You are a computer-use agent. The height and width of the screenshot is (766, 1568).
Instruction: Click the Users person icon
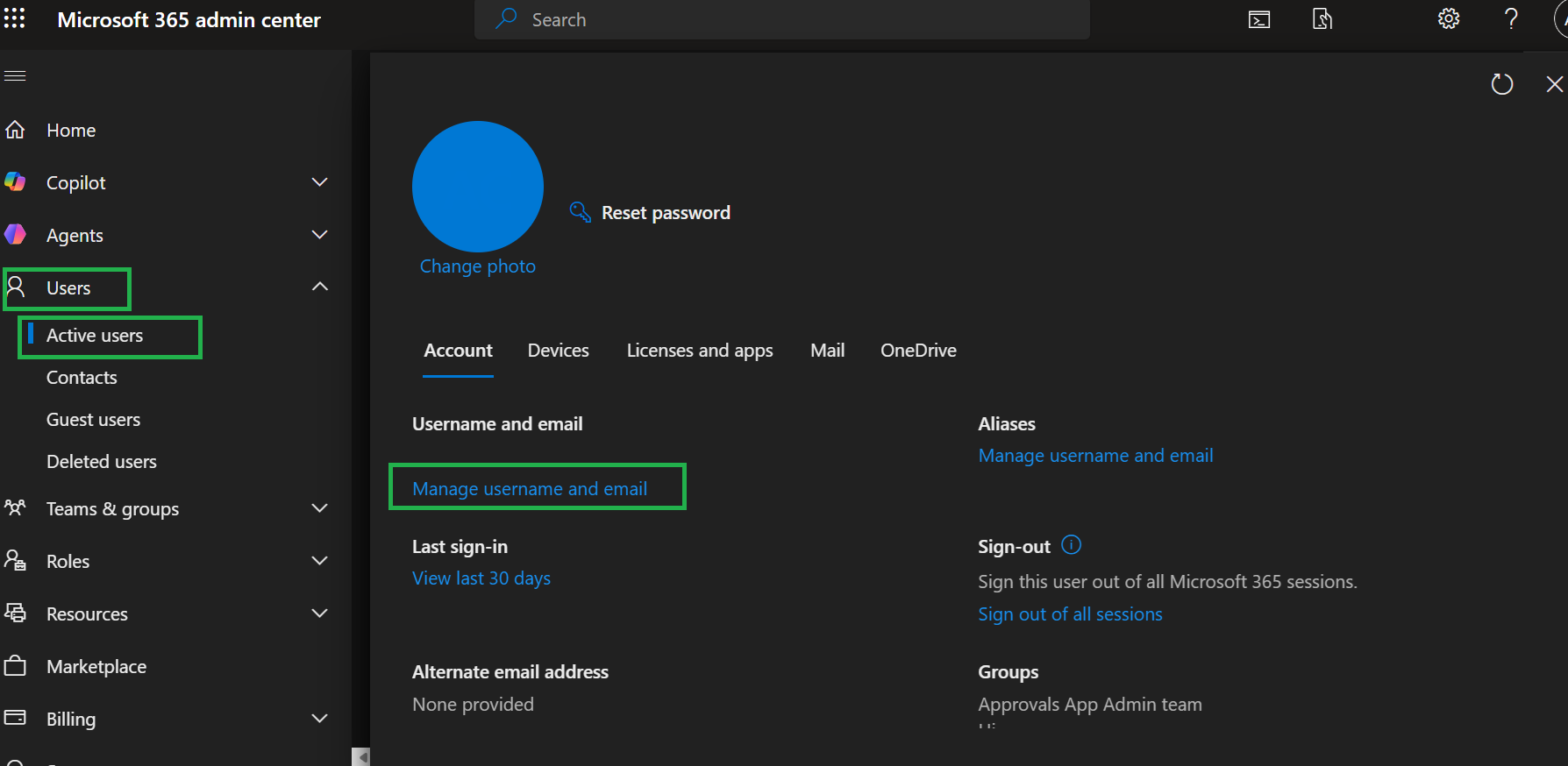click(x=16, y=287)
